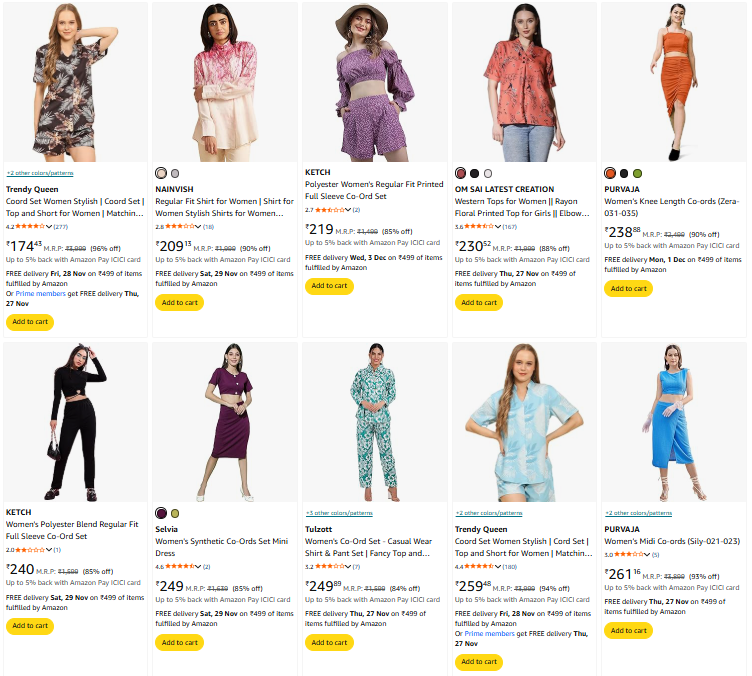Select the black color swatch on OM SAI top

[x=474, y=173]
